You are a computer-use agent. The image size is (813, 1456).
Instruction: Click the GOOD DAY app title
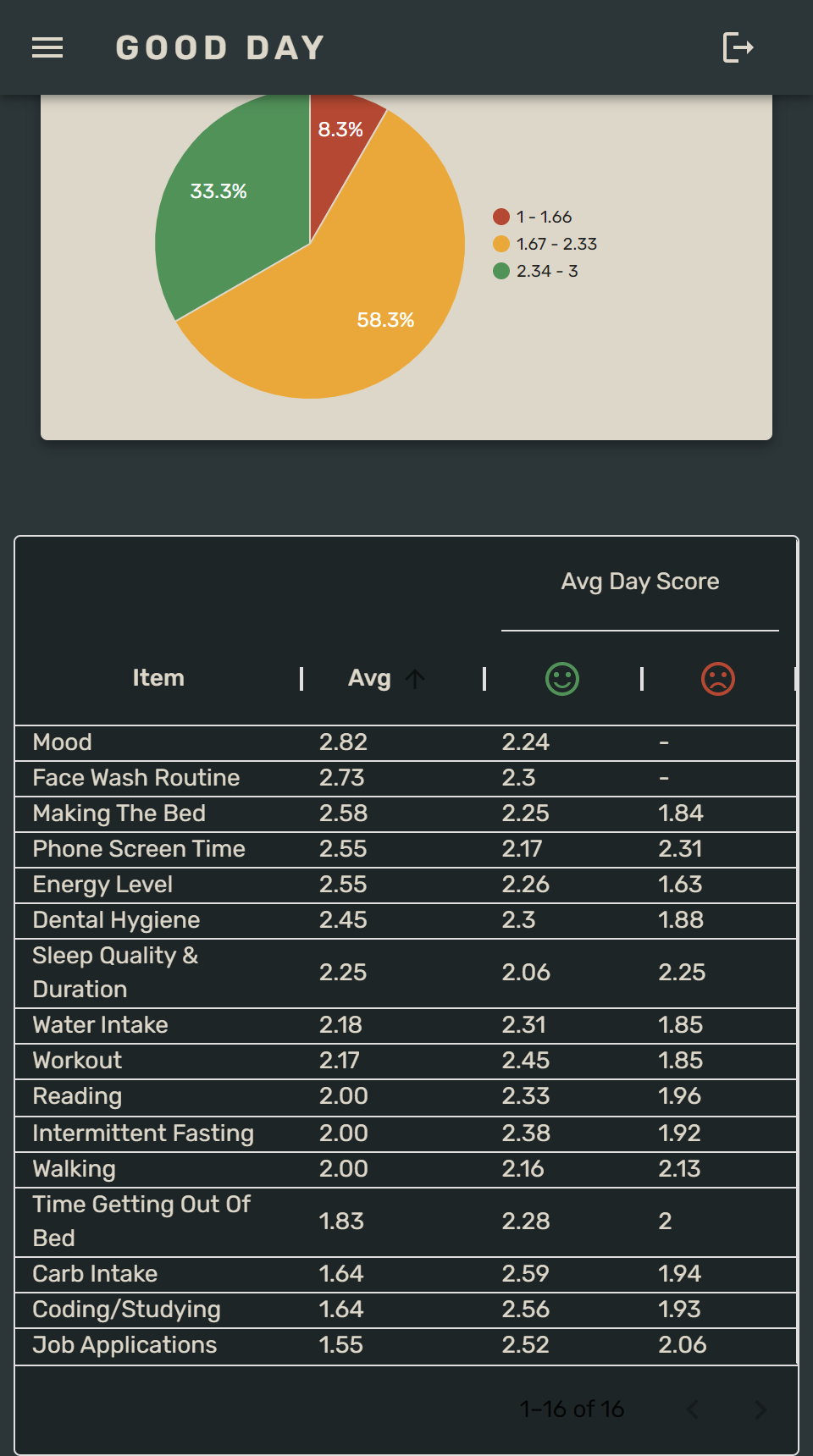point(220,48)
